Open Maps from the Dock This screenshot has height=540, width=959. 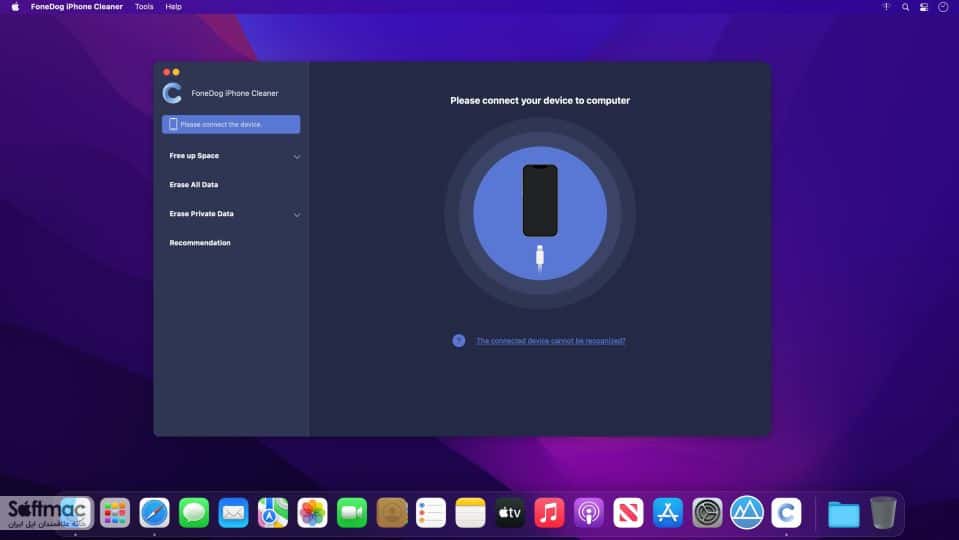273,512
